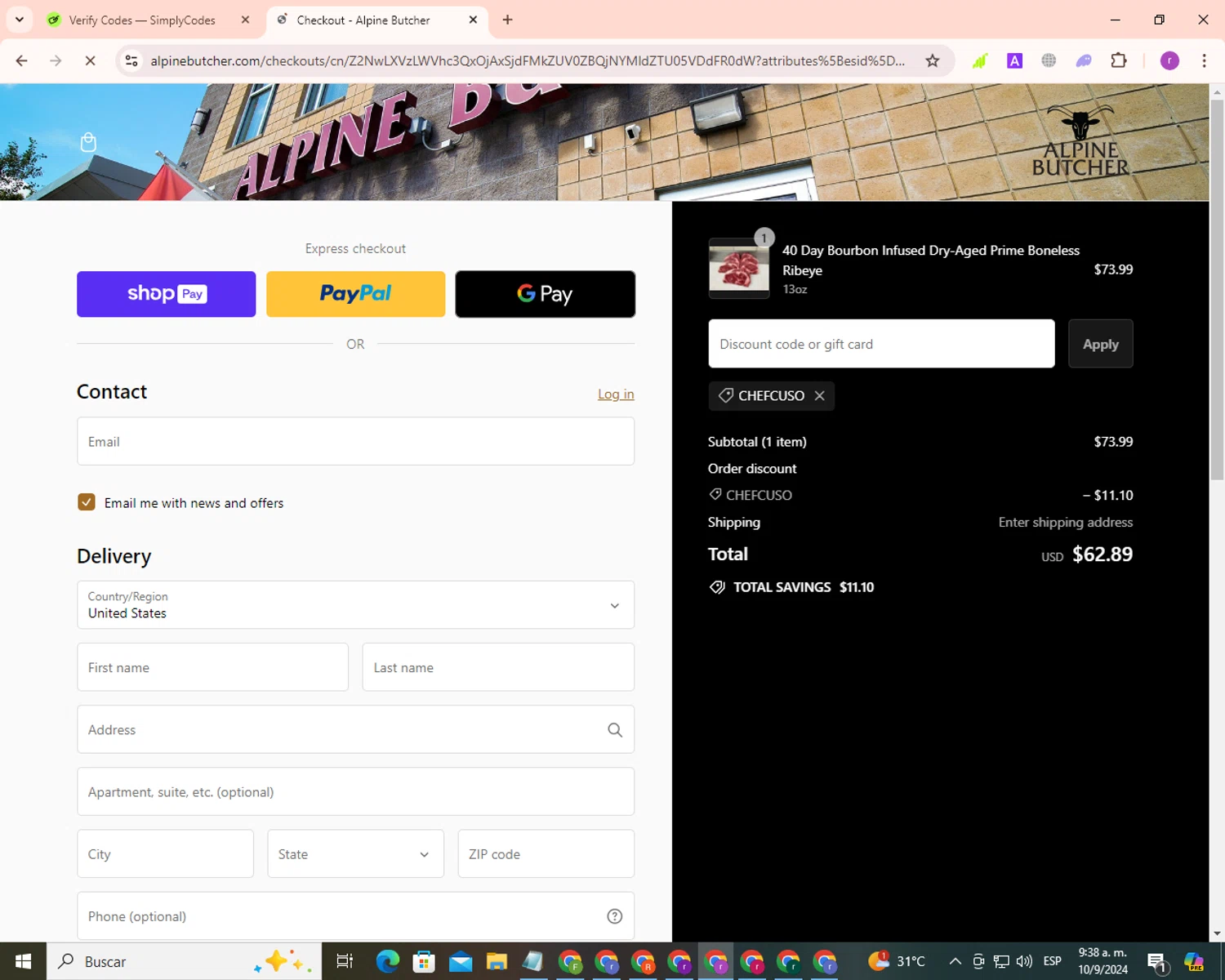
Task: Stop loading the page
Action: [x=90, y=60]
